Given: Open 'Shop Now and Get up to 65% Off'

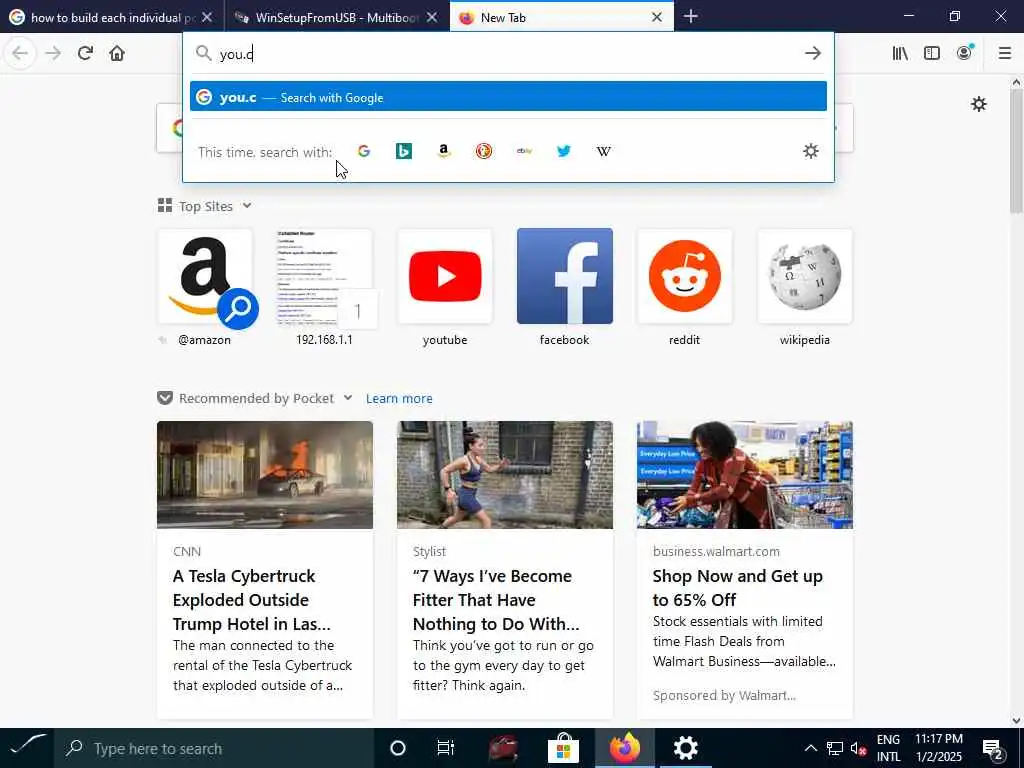Looking at the screenshot, I should (738, 588).
